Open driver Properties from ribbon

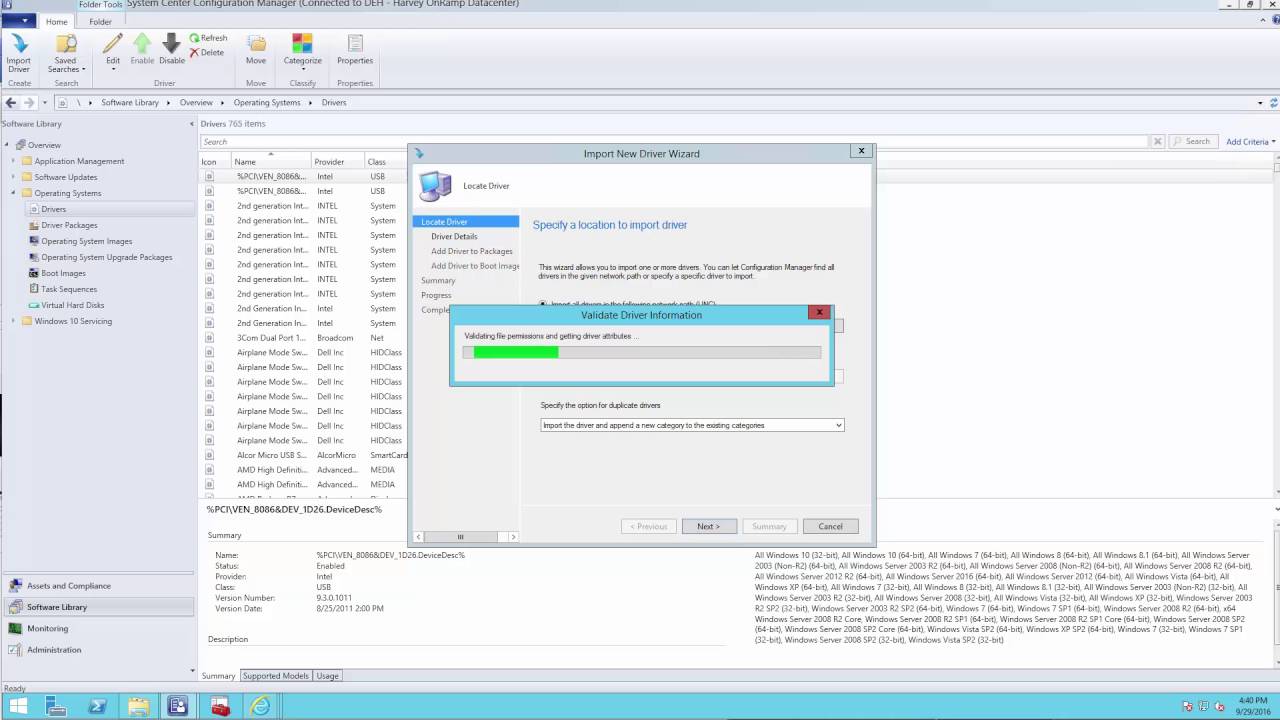[355, 49]
